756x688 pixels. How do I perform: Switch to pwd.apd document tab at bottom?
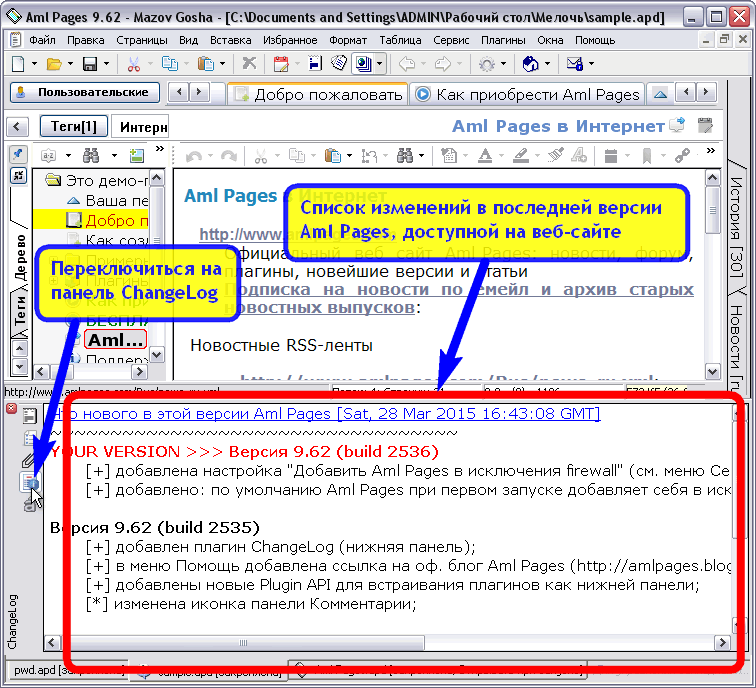[x=67, y=670]
